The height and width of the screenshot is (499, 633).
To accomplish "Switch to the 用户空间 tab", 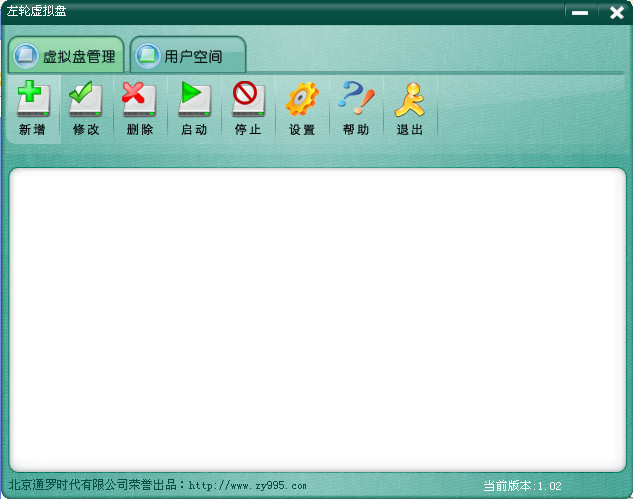I will coord(188,55).
